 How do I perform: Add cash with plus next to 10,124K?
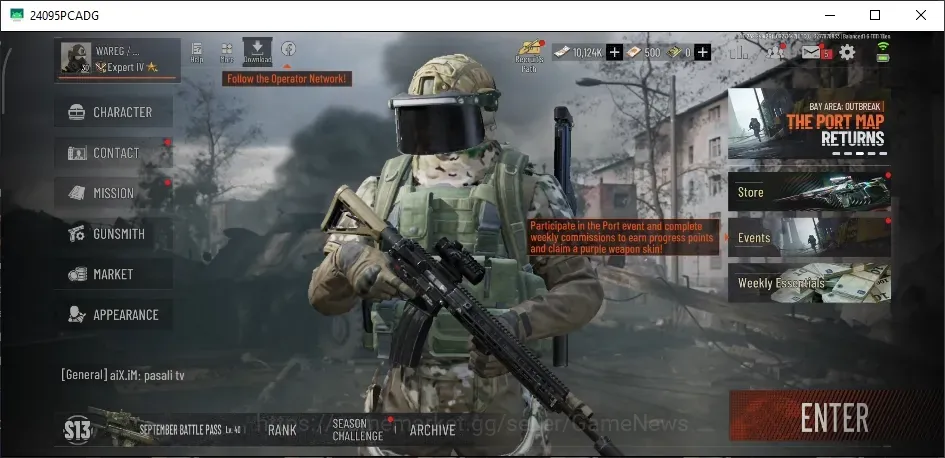click(614, 52)
